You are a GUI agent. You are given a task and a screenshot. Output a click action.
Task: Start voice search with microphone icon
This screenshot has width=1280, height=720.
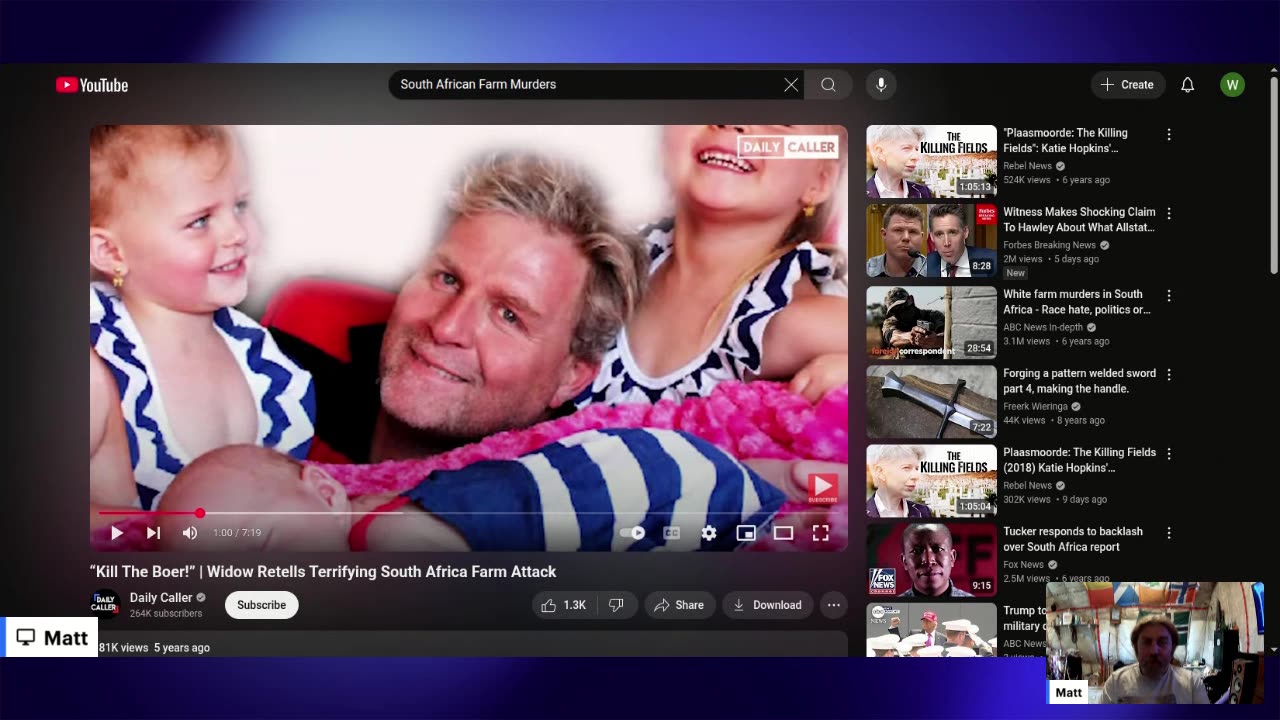click(881, 85)
